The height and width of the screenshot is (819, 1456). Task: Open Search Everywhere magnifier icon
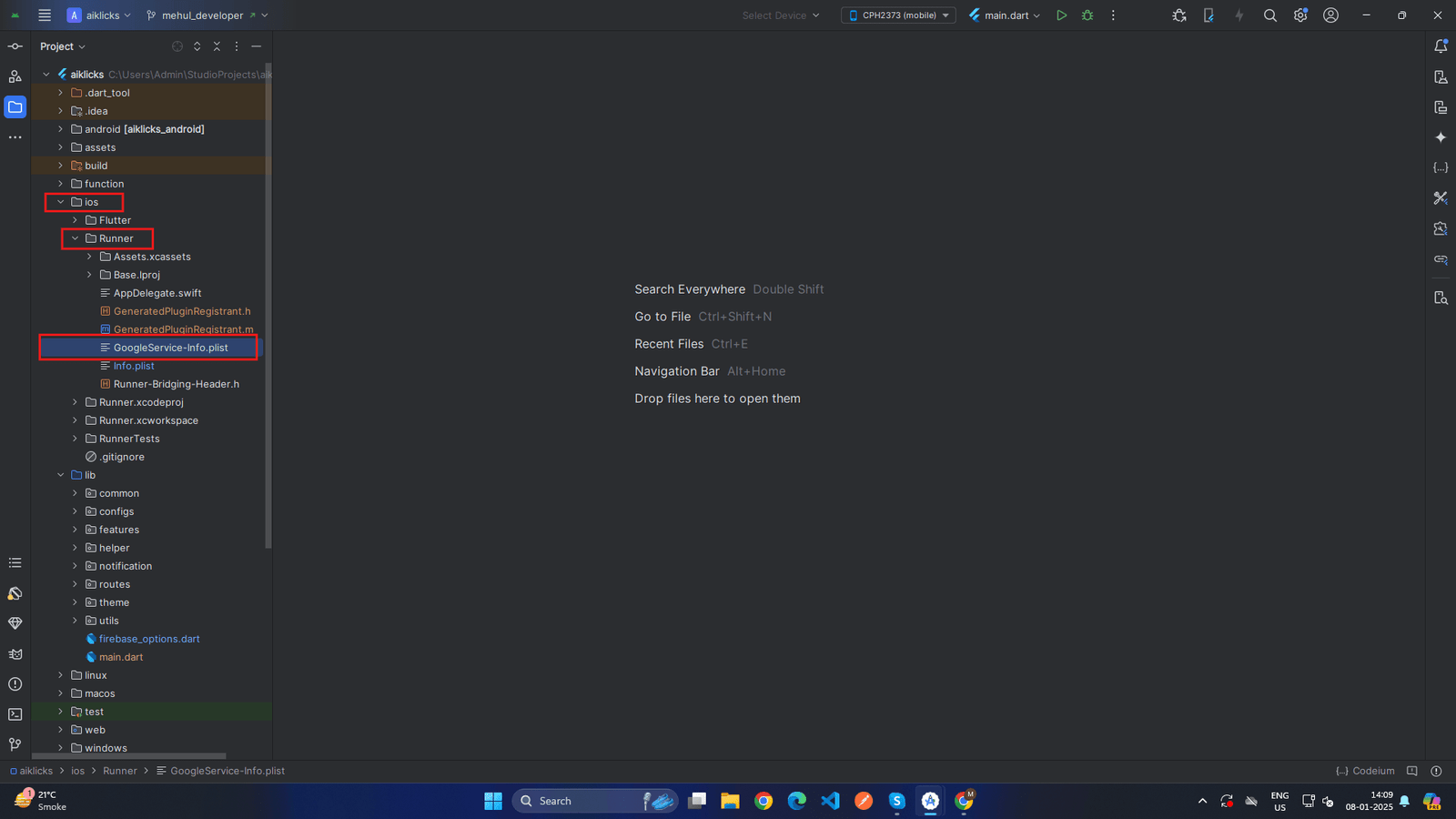[1270, 15]
